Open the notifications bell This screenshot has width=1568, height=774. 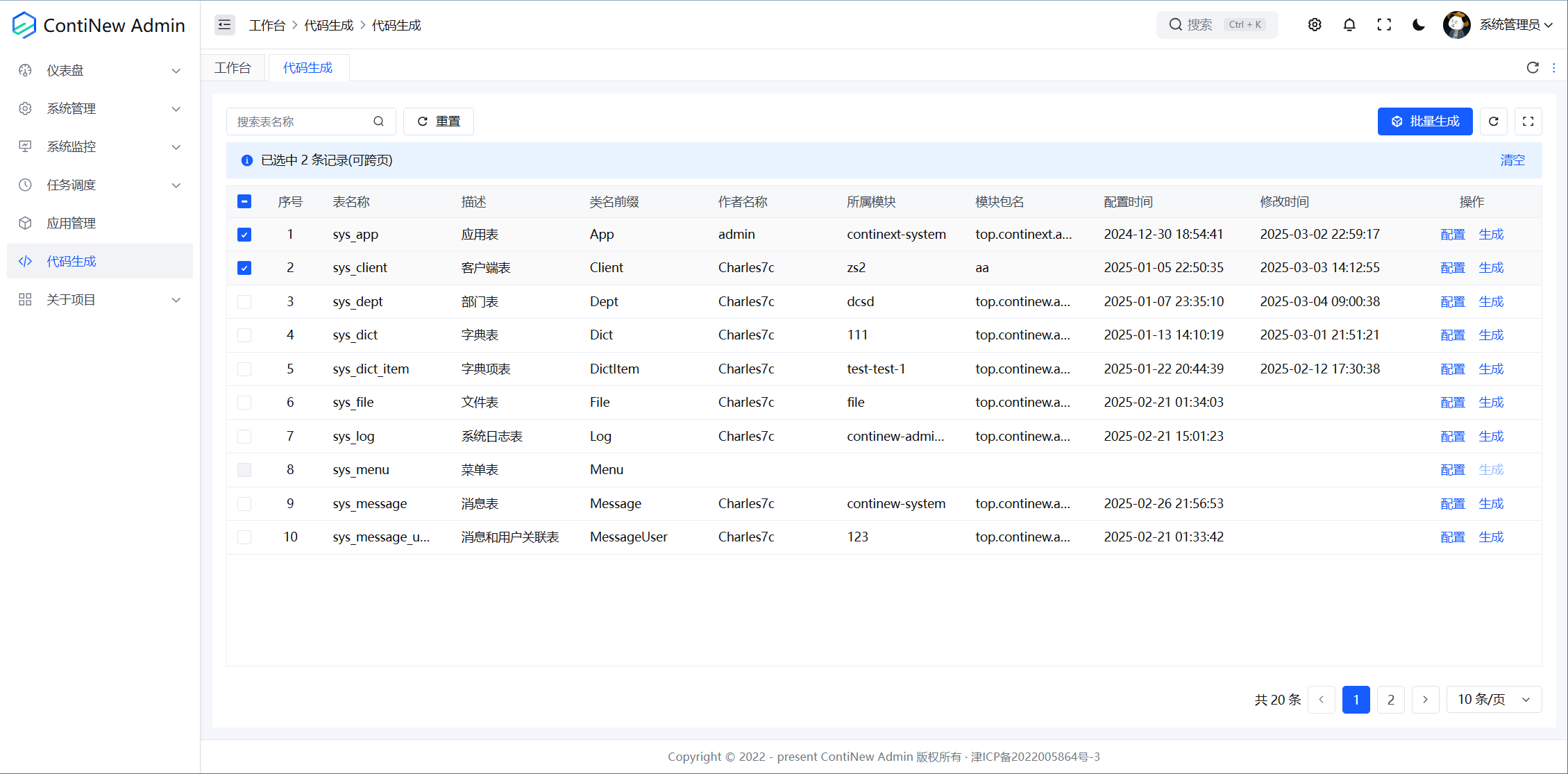tap(1349, 25)
